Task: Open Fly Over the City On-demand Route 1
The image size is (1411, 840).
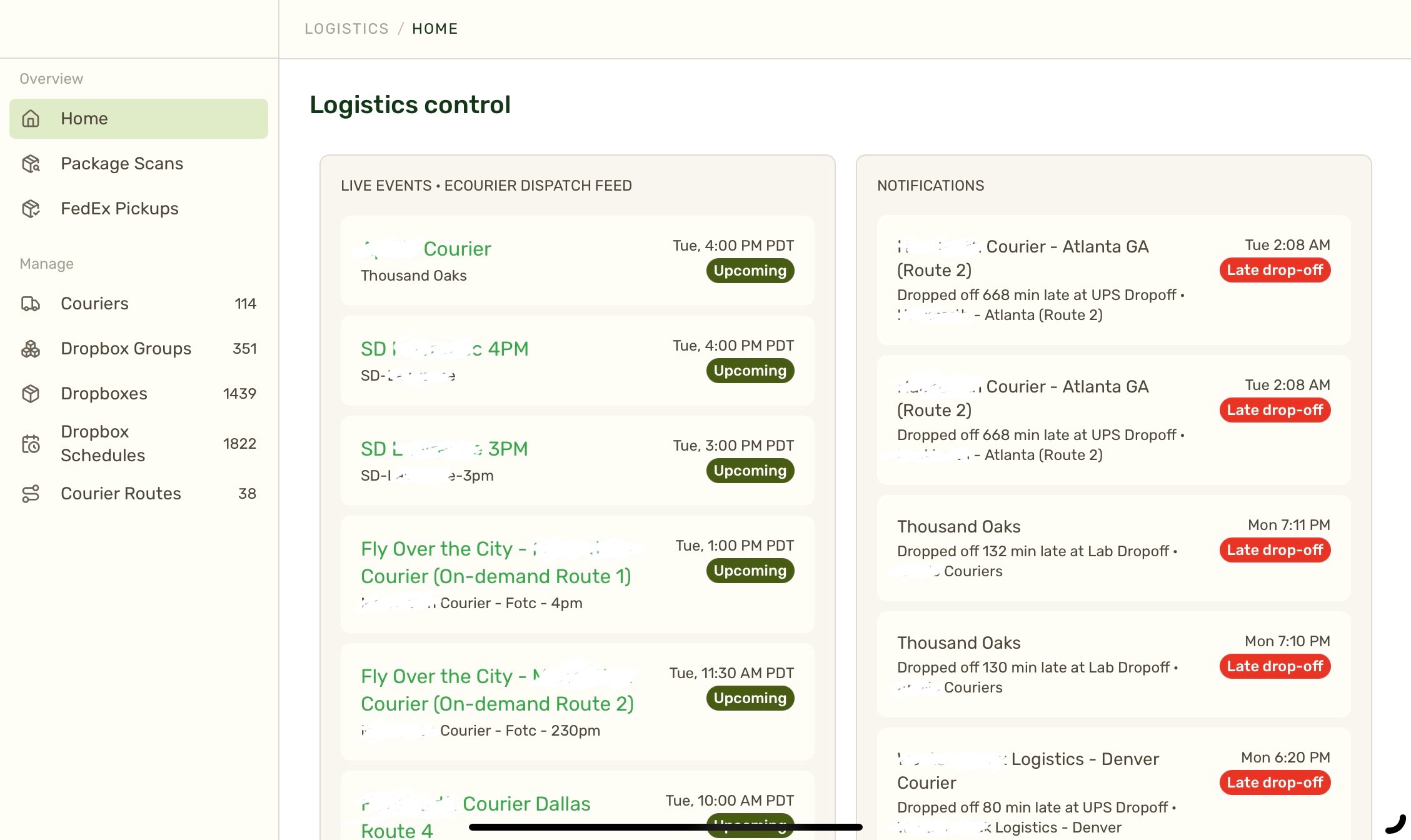Action: coord(577,574)
